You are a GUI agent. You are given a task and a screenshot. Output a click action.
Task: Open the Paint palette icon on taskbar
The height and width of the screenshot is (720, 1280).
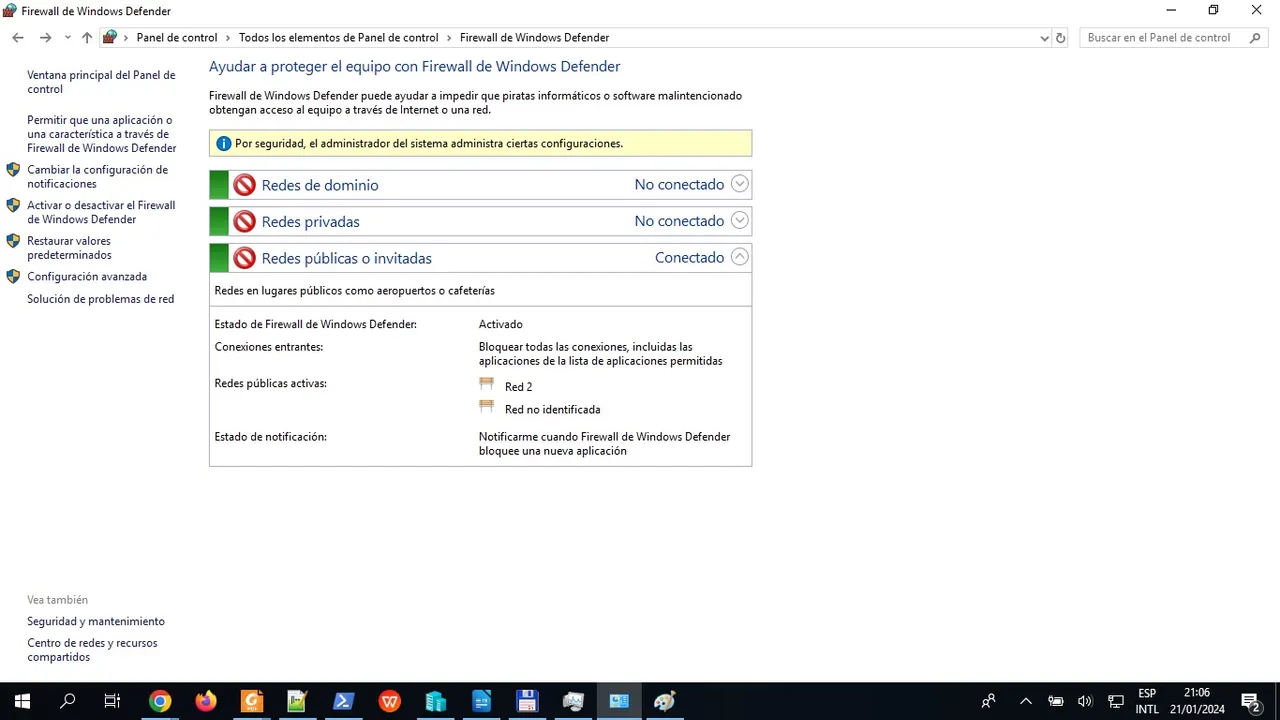point(665,701)
